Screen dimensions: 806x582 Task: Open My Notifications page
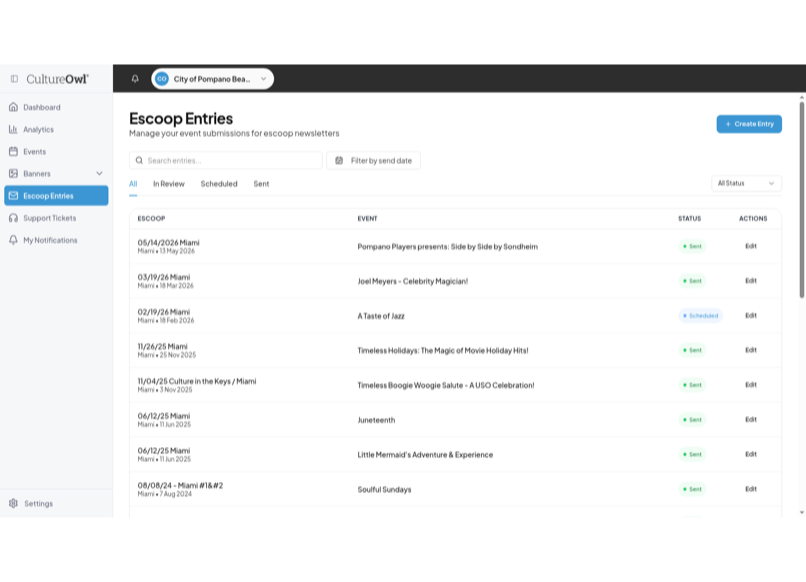pos(56,240)
